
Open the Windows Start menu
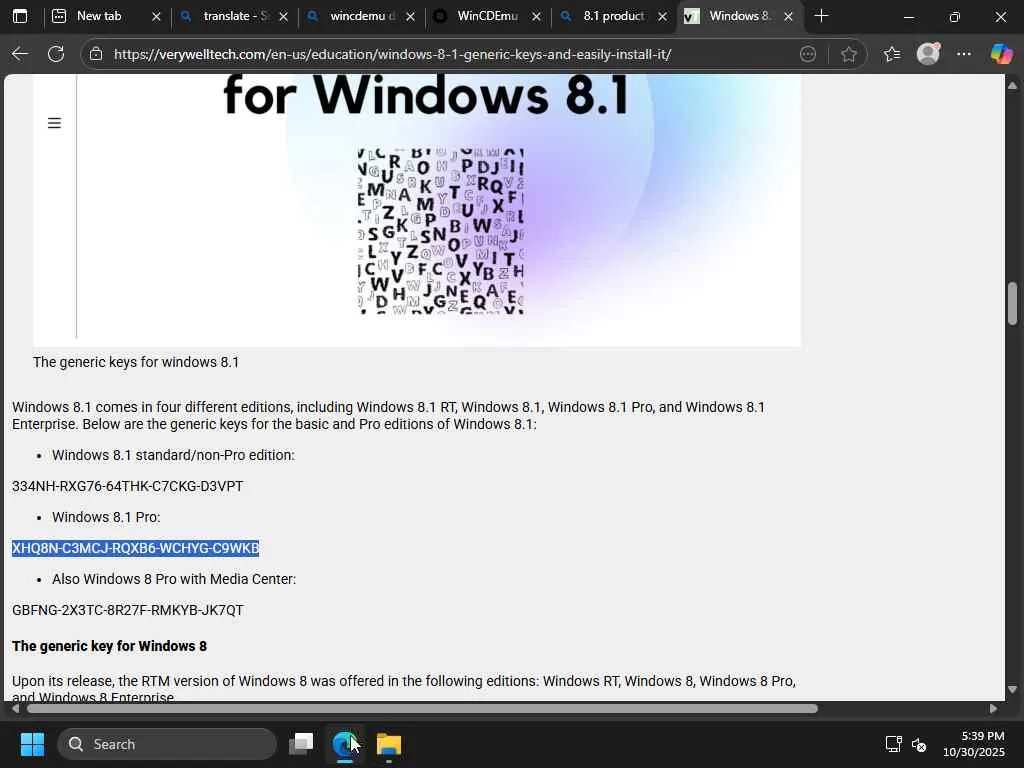[x=32, y=744]
